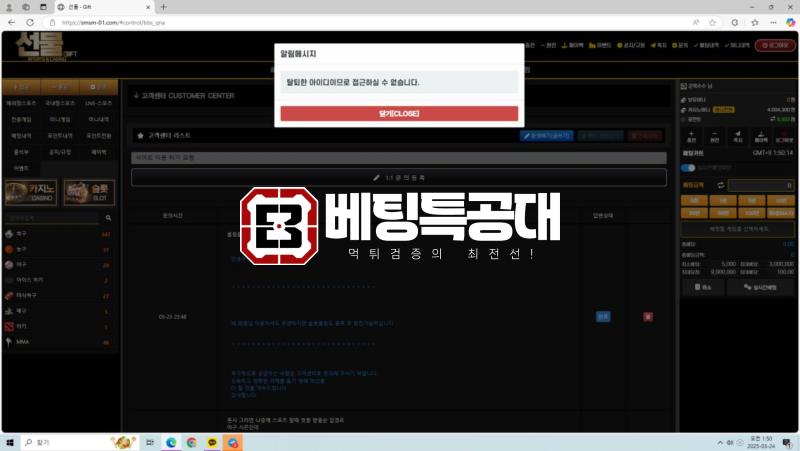Select the basketball sport icon row
Image resolution: width=800 pixels, height=451 pixels.
point(60,249)
